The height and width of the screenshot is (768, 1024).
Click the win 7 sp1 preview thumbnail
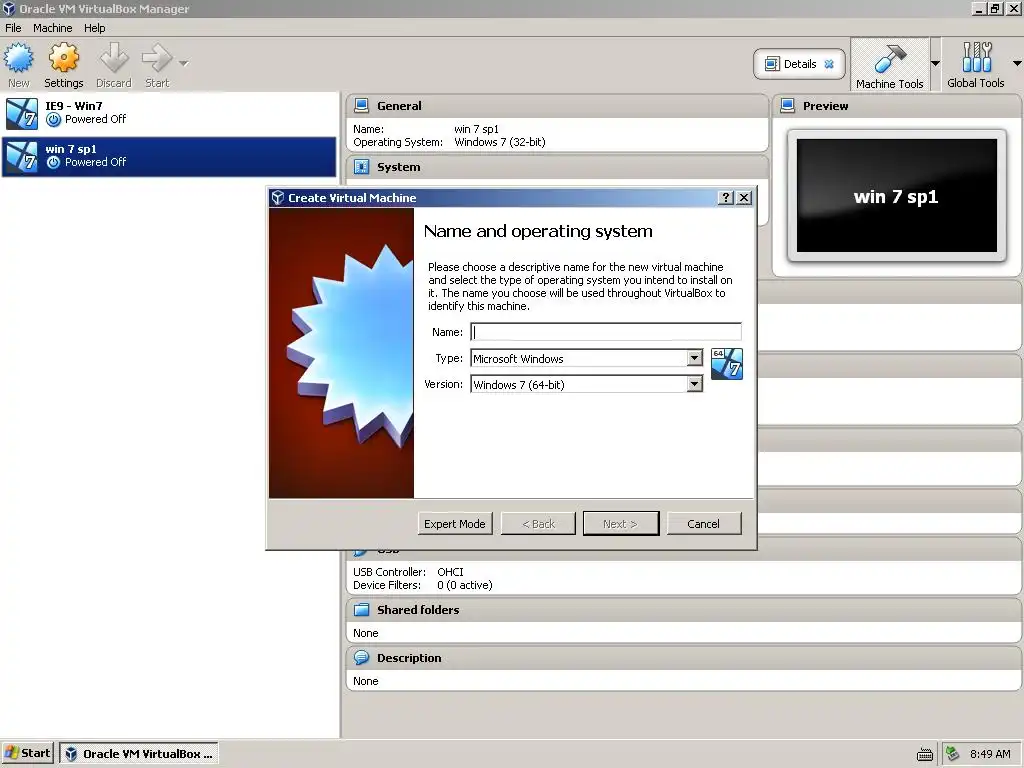pos(897,195)
